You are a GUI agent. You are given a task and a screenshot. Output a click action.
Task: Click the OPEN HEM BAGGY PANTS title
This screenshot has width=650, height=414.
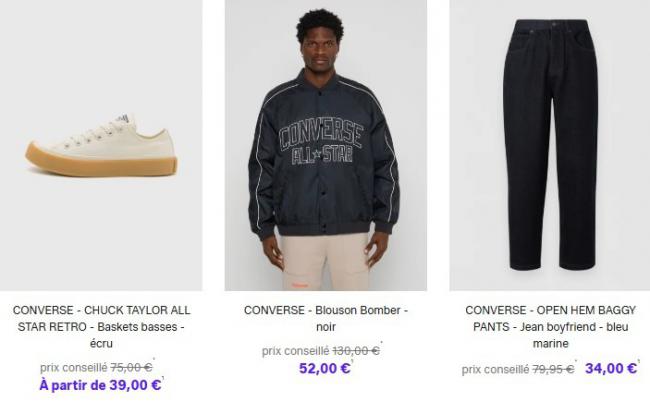coord(550,327)
